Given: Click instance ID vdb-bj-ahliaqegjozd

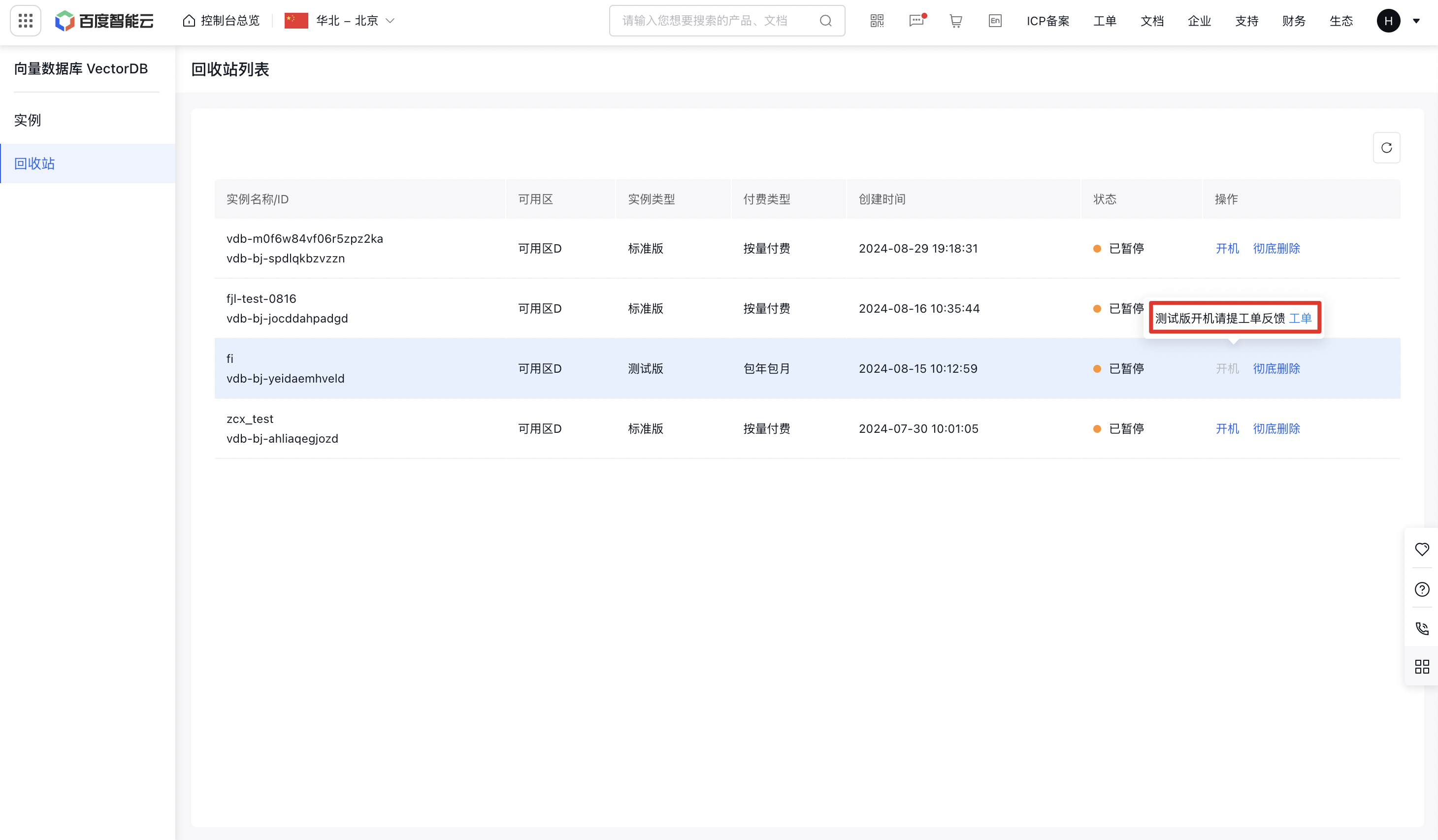Looking at the screenshot, I should (x=283, y=438).
